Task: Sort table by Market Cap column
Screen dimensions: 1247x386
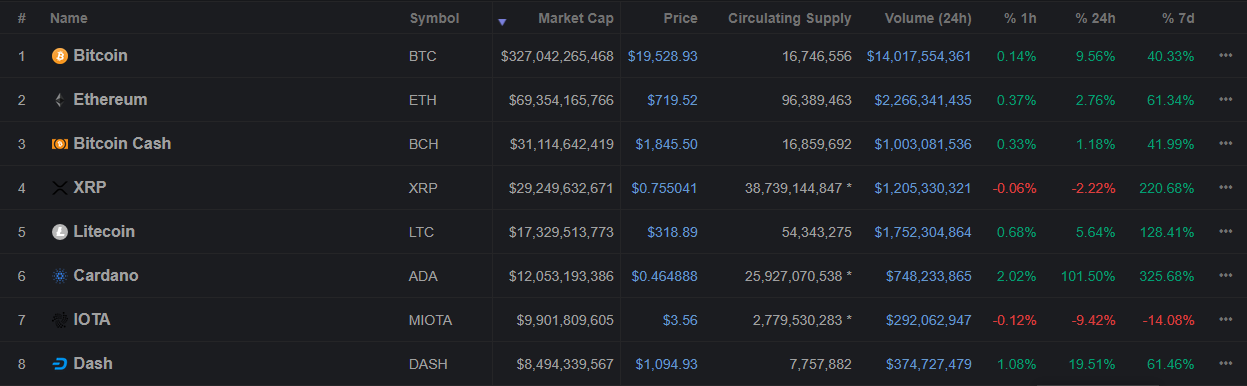Action: (x=575, y=18)
